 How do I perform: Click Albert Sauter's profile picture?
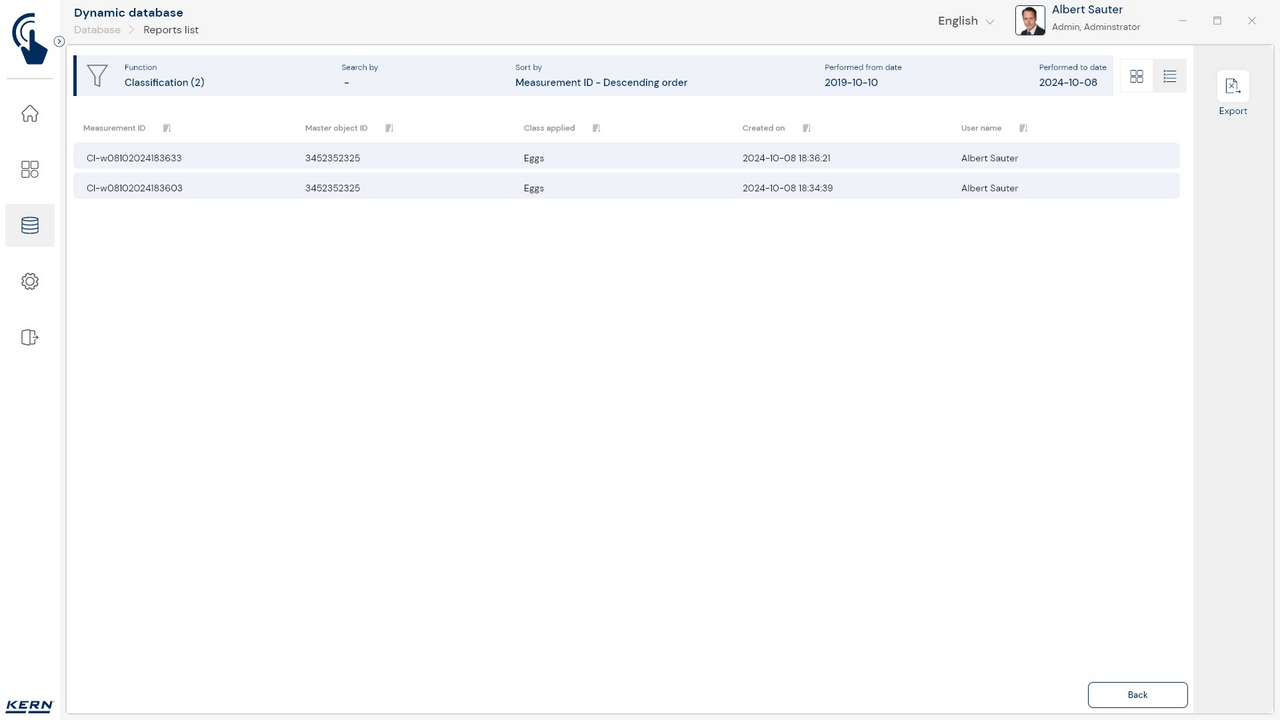coord(1030,21)
